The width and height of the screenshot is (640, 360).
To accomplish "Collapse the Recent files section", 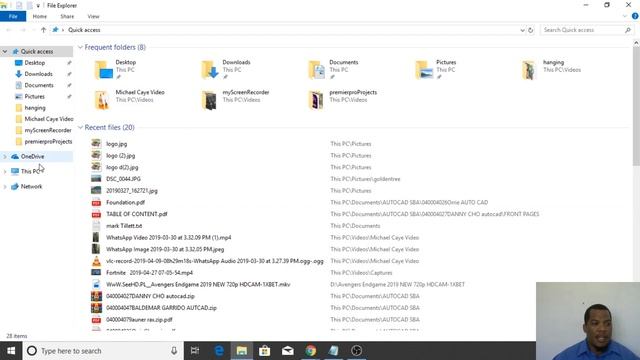I will (x=80, y=127).
